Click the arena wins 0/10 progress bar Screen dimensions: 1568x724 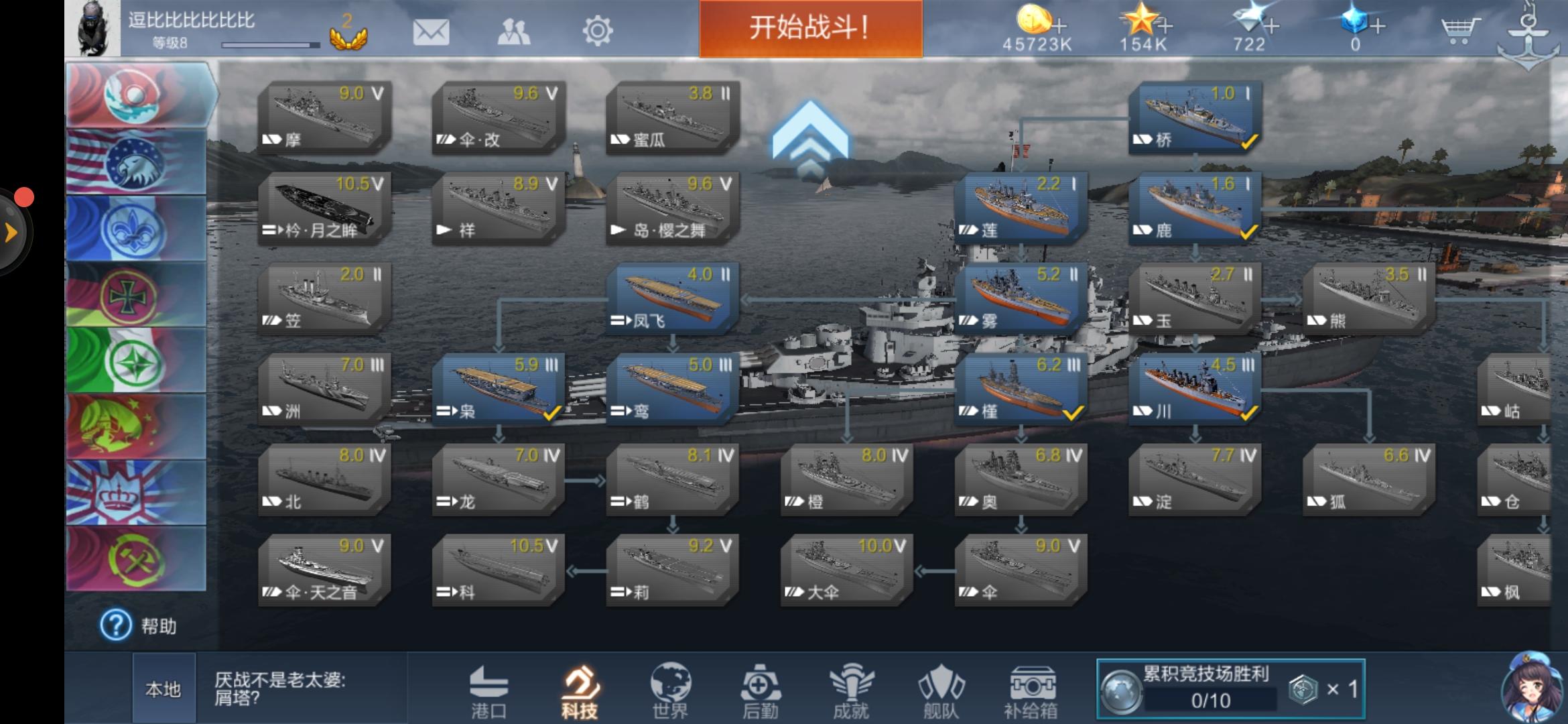click(1210, 701)
